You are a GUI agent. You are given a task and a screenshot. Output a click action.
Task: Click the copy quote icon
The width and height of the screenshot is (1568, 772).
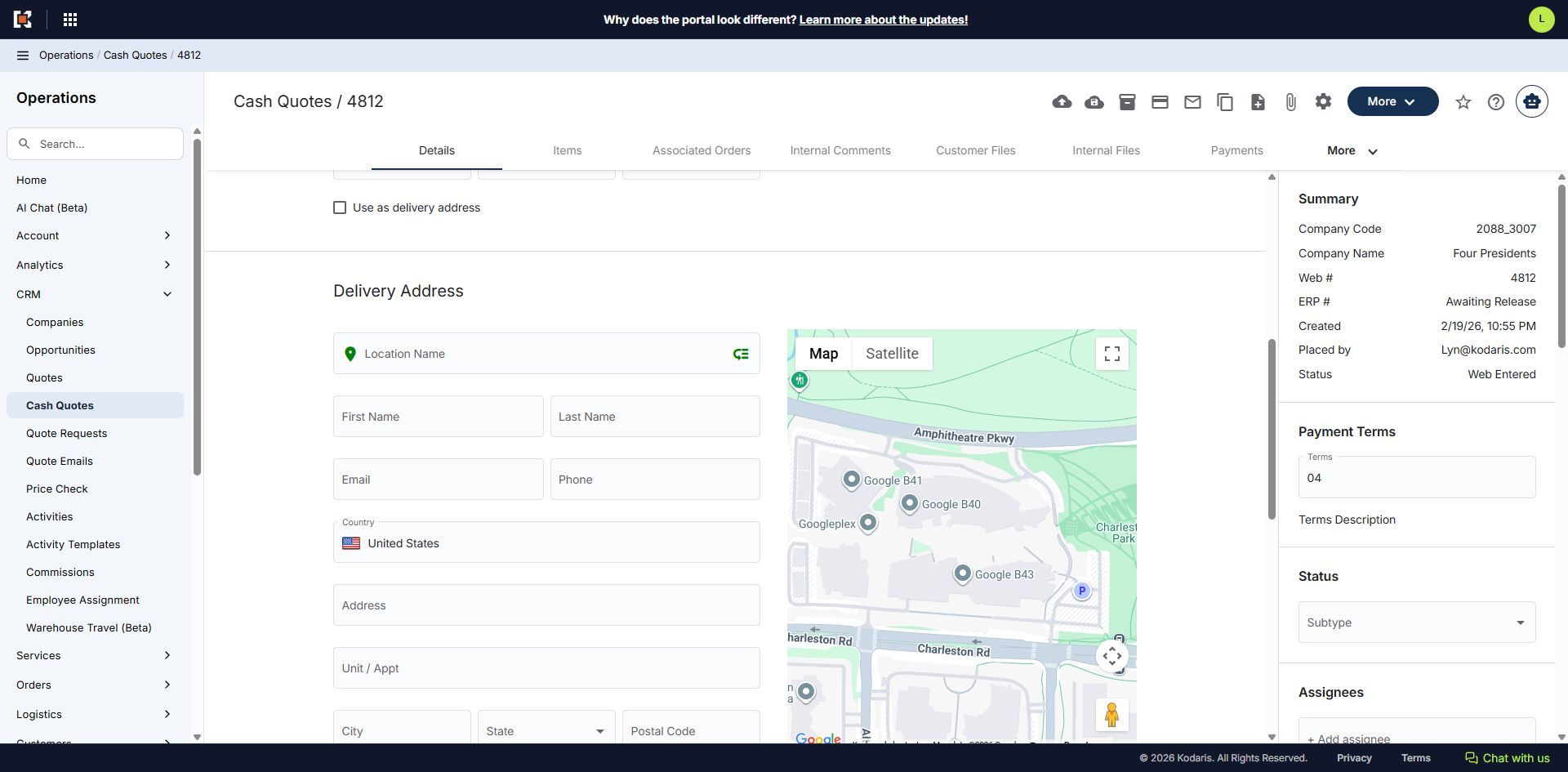(x=1225, y=102)
